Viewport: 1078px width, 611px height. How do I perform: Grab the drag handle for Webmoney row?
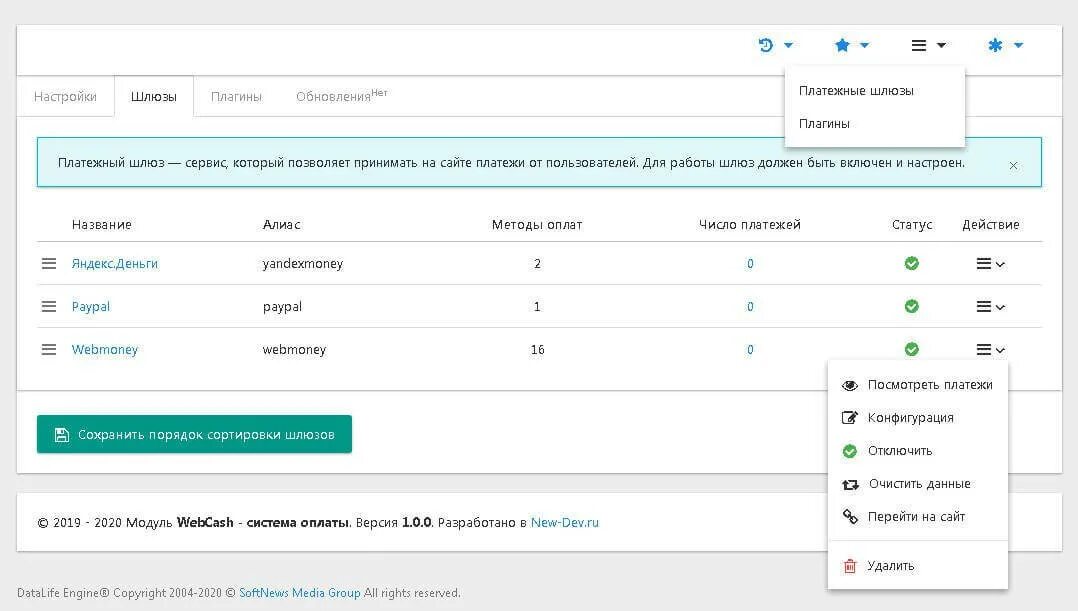click(49, 349)
